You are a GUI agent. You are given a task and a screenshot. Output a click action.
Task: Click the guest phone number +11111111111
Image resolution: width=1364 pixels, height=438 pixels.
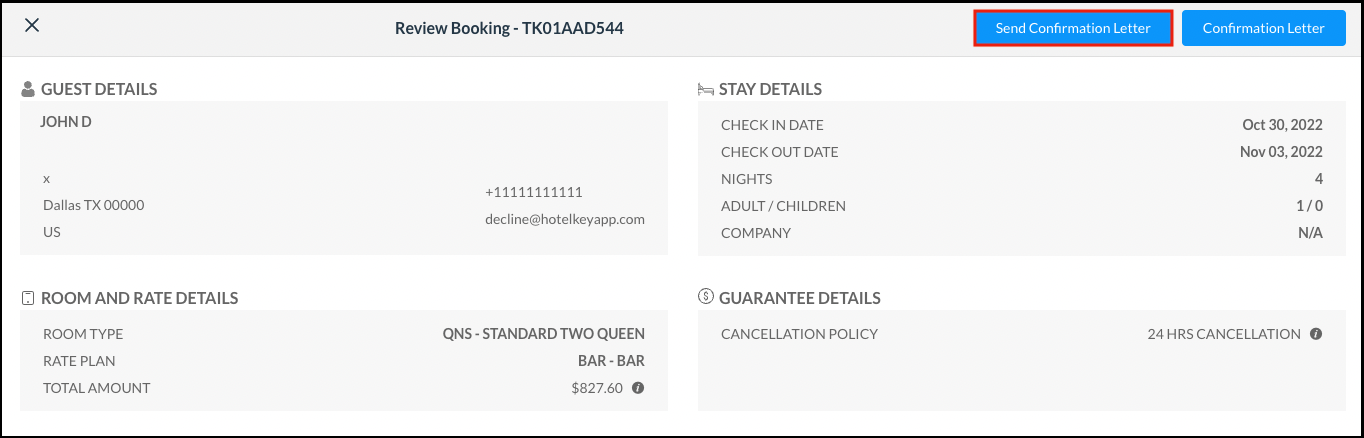pyautogui.click(x=534, y=192)
